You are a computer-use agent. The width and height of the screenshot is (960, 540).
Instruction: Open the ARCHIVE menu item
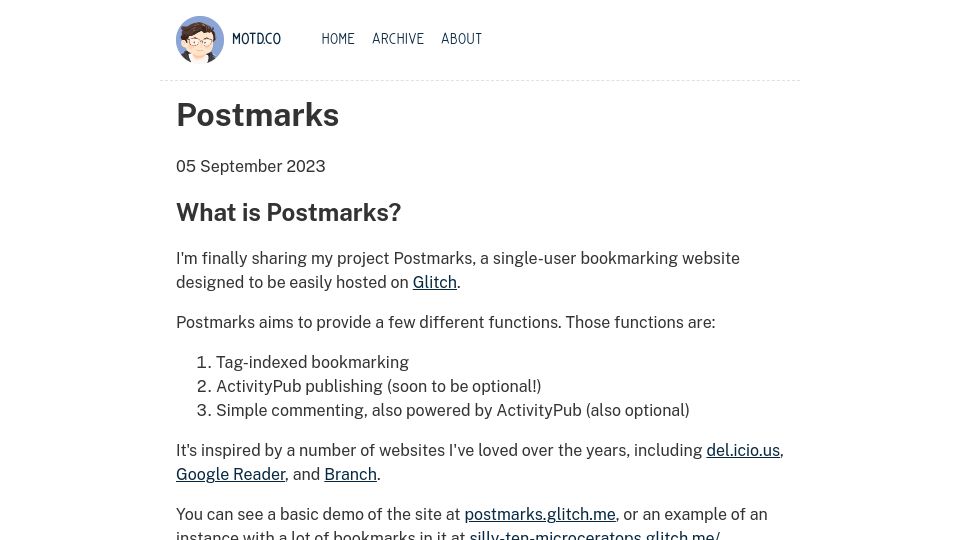(x=398, y=39)
